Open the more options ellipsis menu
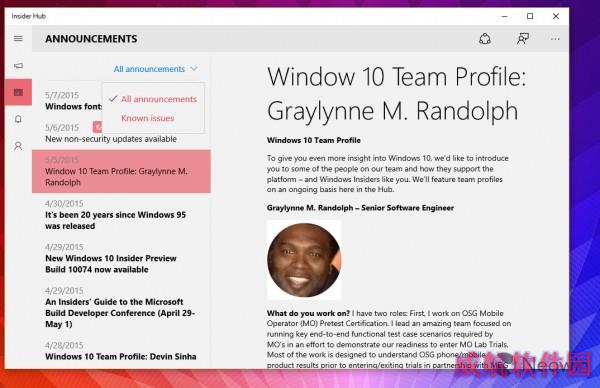Image resolution: width=600 pixels, height=388 pixels. 555,39
